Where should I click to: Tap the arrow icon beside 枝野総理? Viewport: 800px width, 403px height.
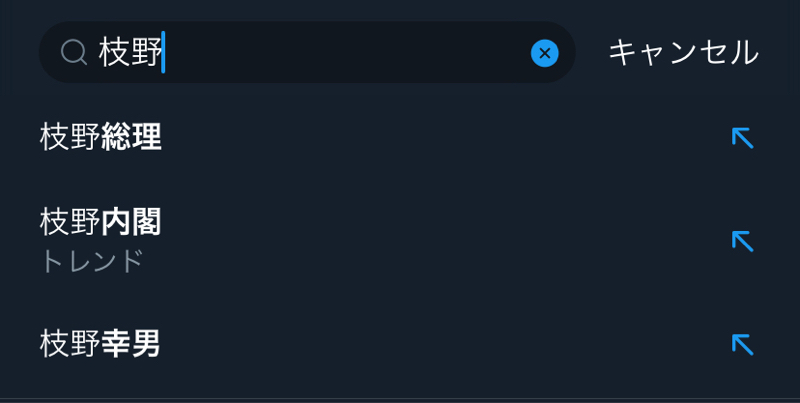point(742,138)
